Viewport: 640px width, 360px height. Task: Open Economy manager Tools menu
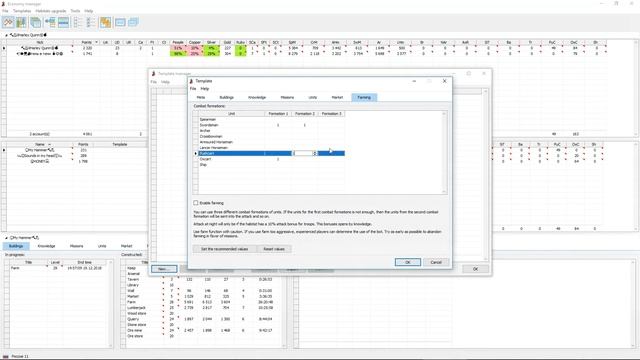[x=75, y=11]
